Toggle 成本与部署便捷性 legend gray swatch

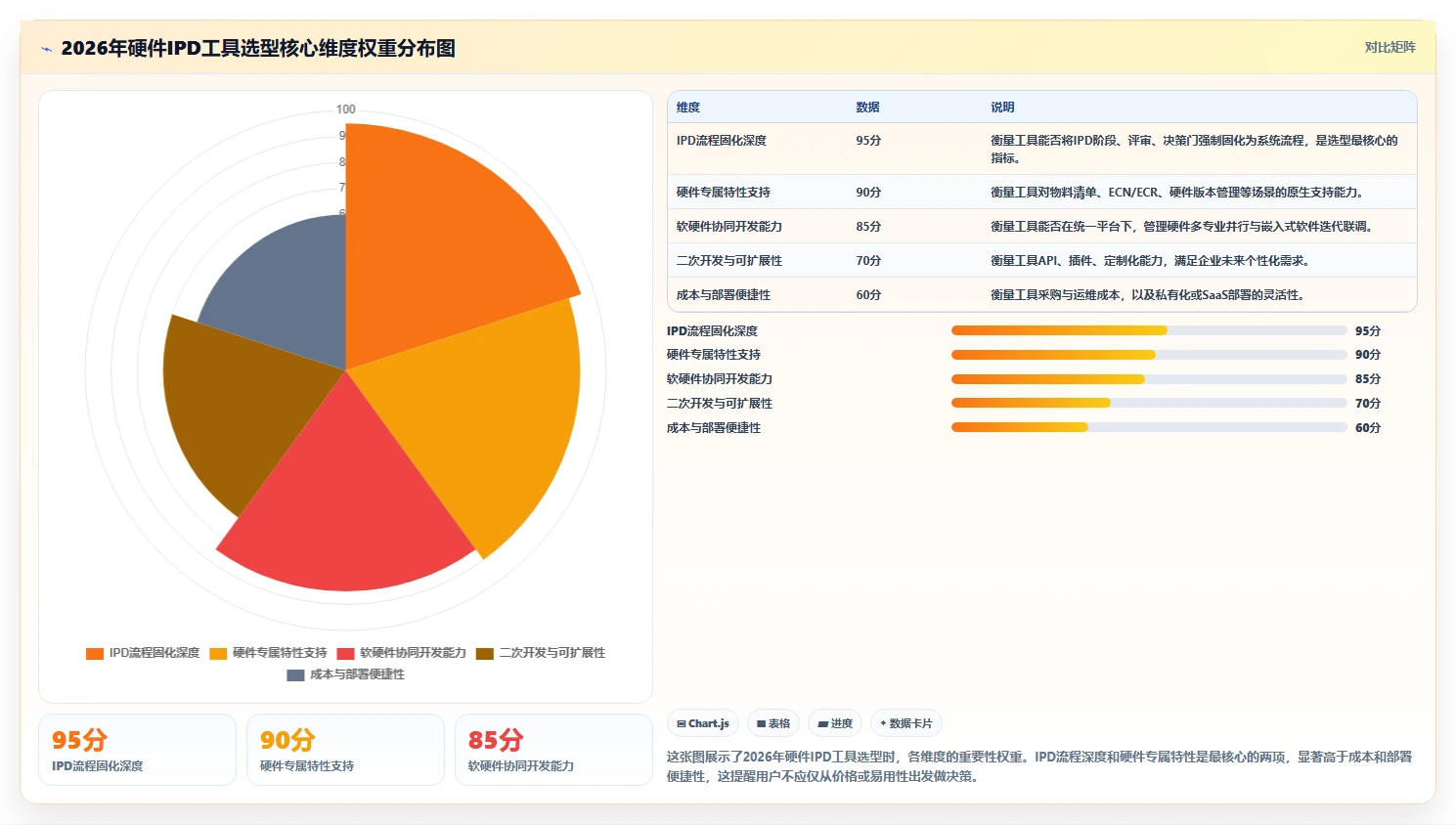pos(295,674)
